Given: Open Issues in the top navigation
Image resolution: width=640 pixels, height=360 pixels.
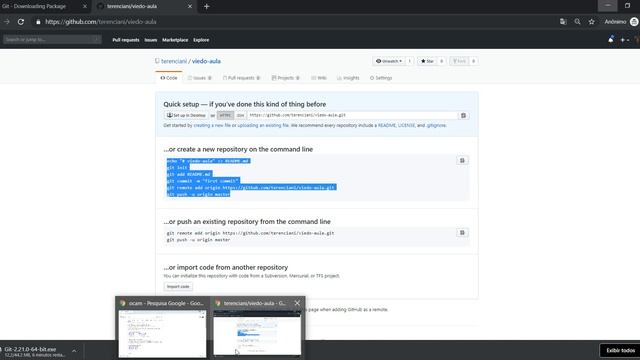Looking at the screenshot, I should tap(151, 40).
